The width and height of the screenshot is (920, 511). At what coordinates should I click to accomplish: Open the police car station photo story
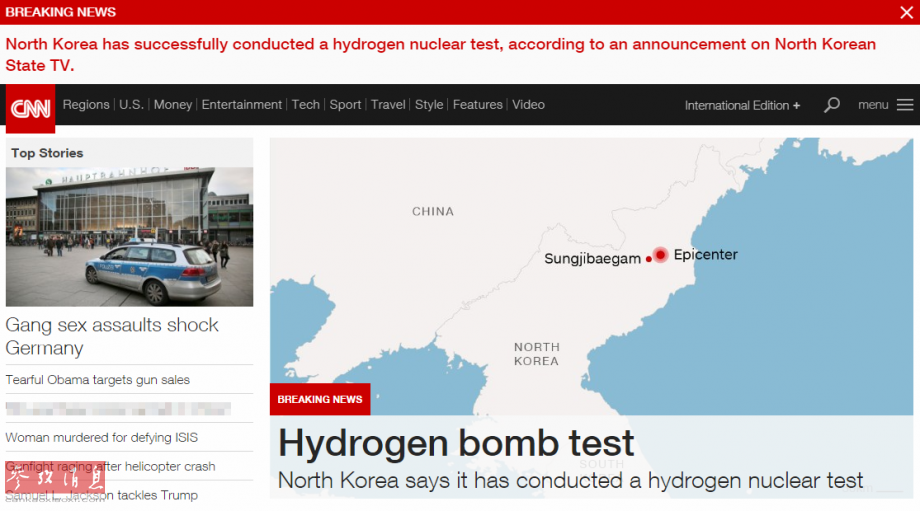point(130,236)
